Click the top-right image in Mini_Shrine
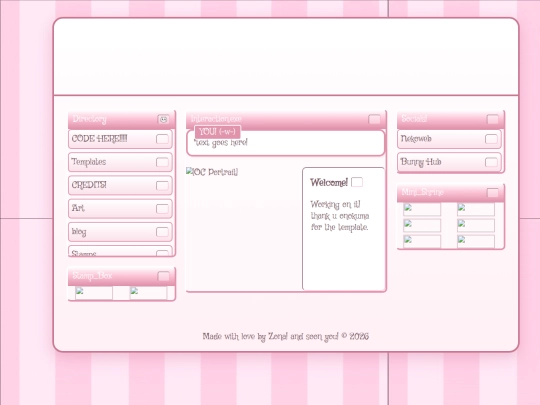This screenshot has height=405, width=540. point(476,209)
